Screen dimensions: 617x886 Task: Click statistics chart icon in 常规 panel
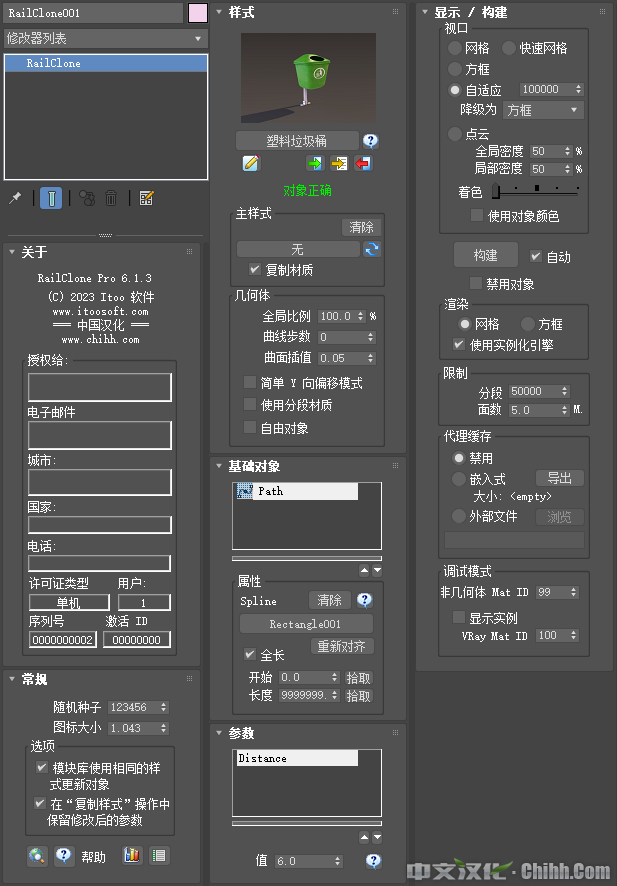click(x=132, y=855)
